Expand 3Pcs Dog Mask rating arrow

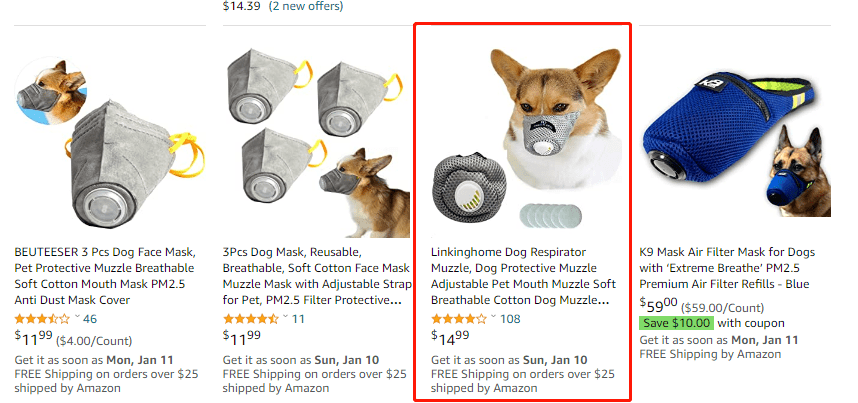pyautogui.click(x=285, y=319)
